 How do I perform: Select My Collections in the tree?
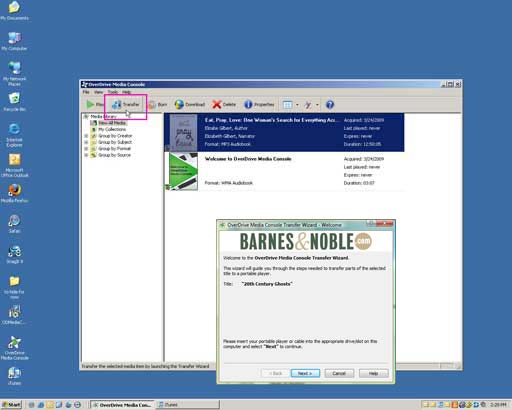coord(112,129)
